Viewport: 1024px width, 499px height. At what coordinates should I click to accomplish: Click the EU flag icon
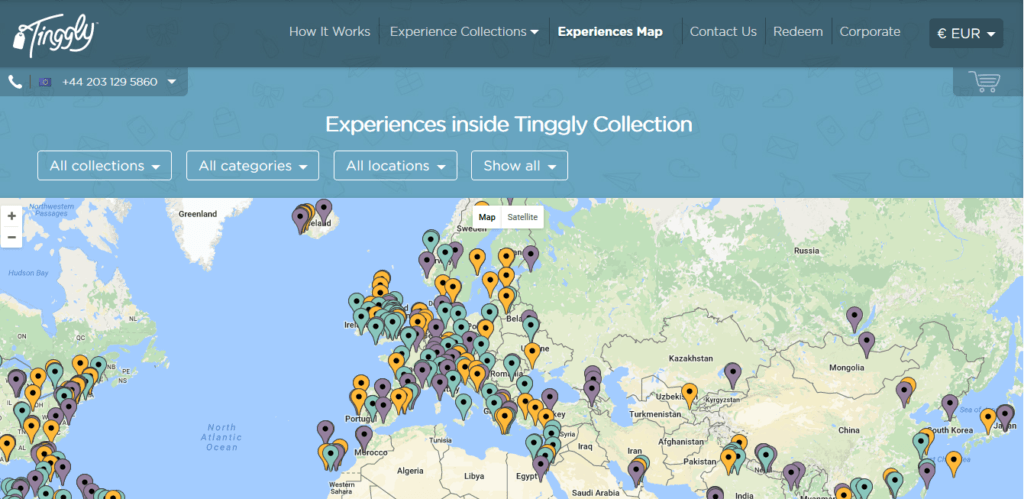pyautogui.click(x=45, y=82)
